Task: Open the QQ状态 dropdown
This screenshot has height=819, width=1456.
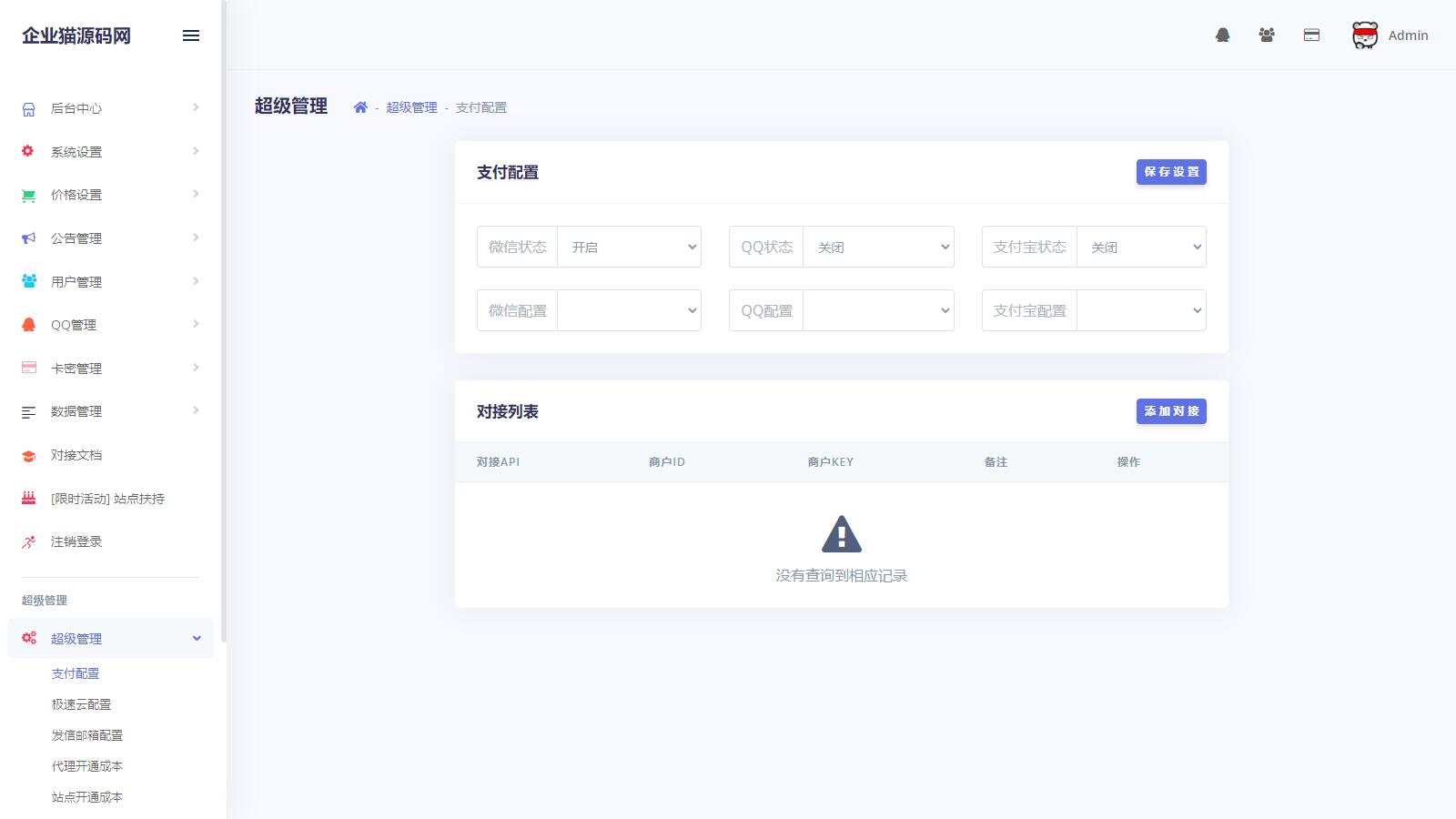Action: click(878, 247)
